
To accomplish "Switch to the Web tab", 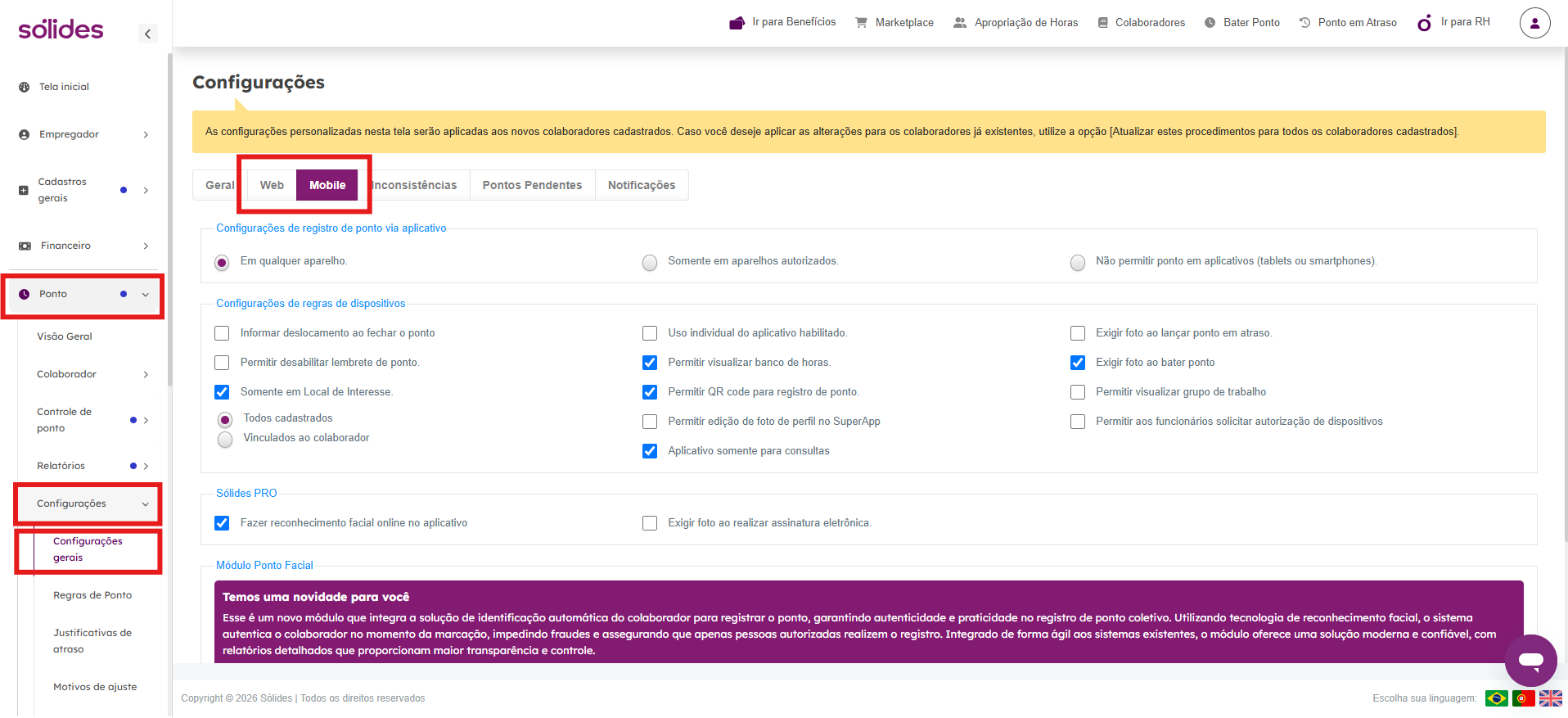I will (272, 185).
